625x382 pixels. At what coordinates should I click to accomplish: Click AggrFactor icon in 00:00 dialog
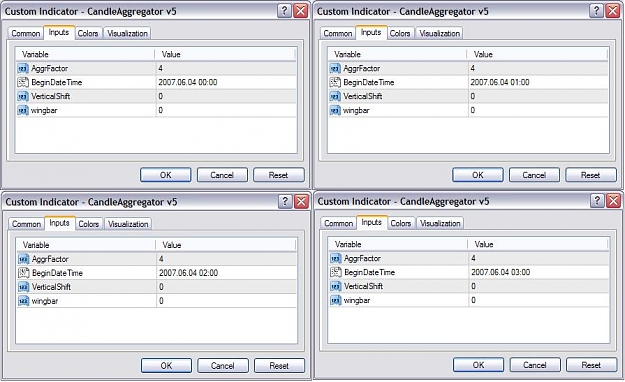(23, 69)
